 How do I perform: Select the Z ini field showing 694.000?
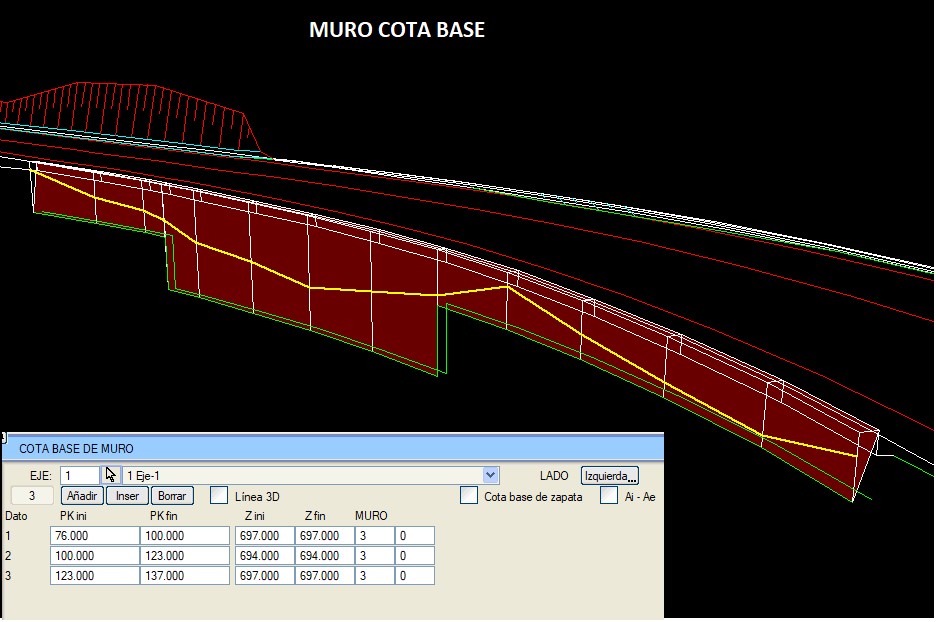pos(264,556)
